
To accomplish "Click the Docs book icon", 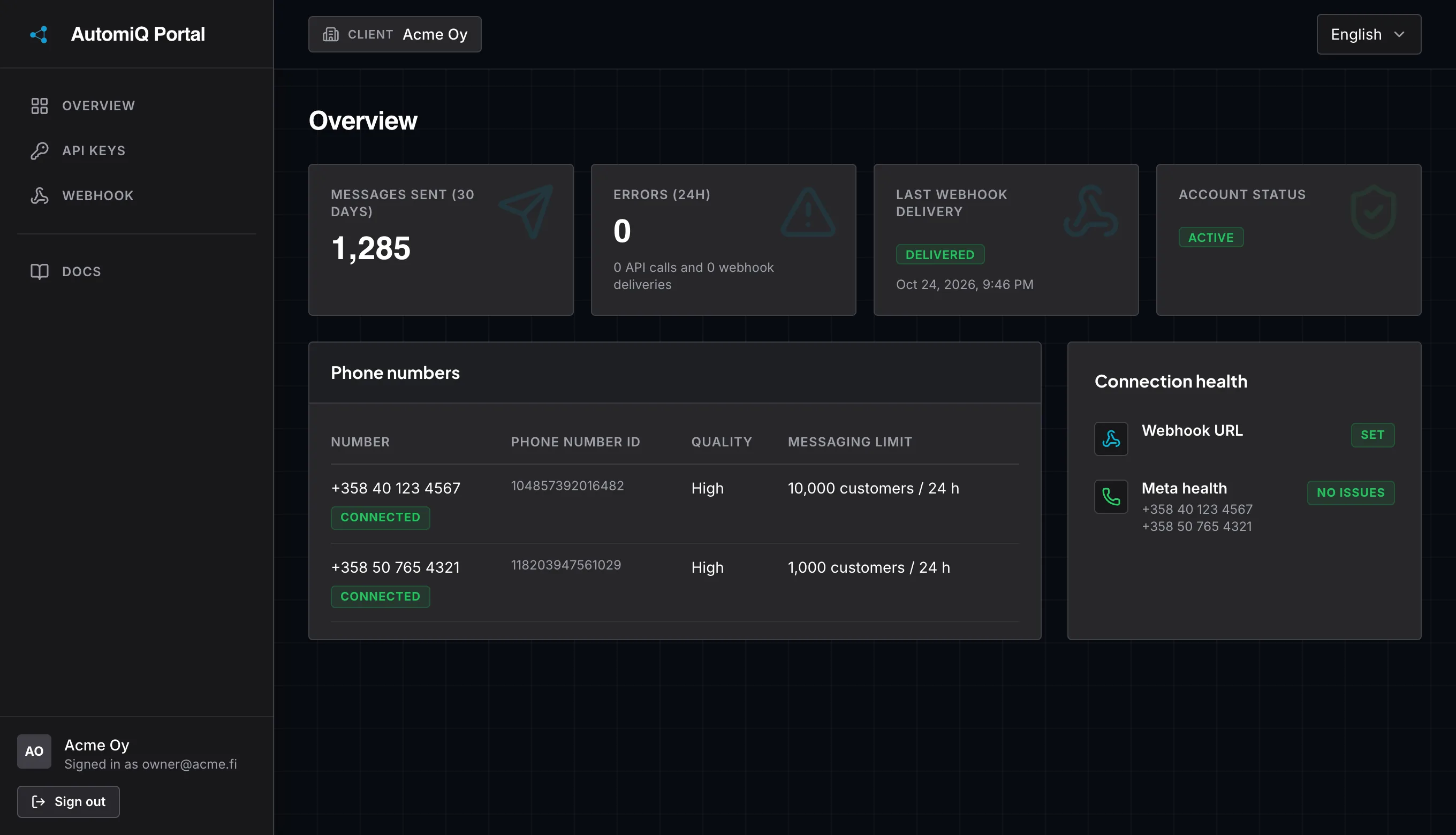I will (39, 271).
